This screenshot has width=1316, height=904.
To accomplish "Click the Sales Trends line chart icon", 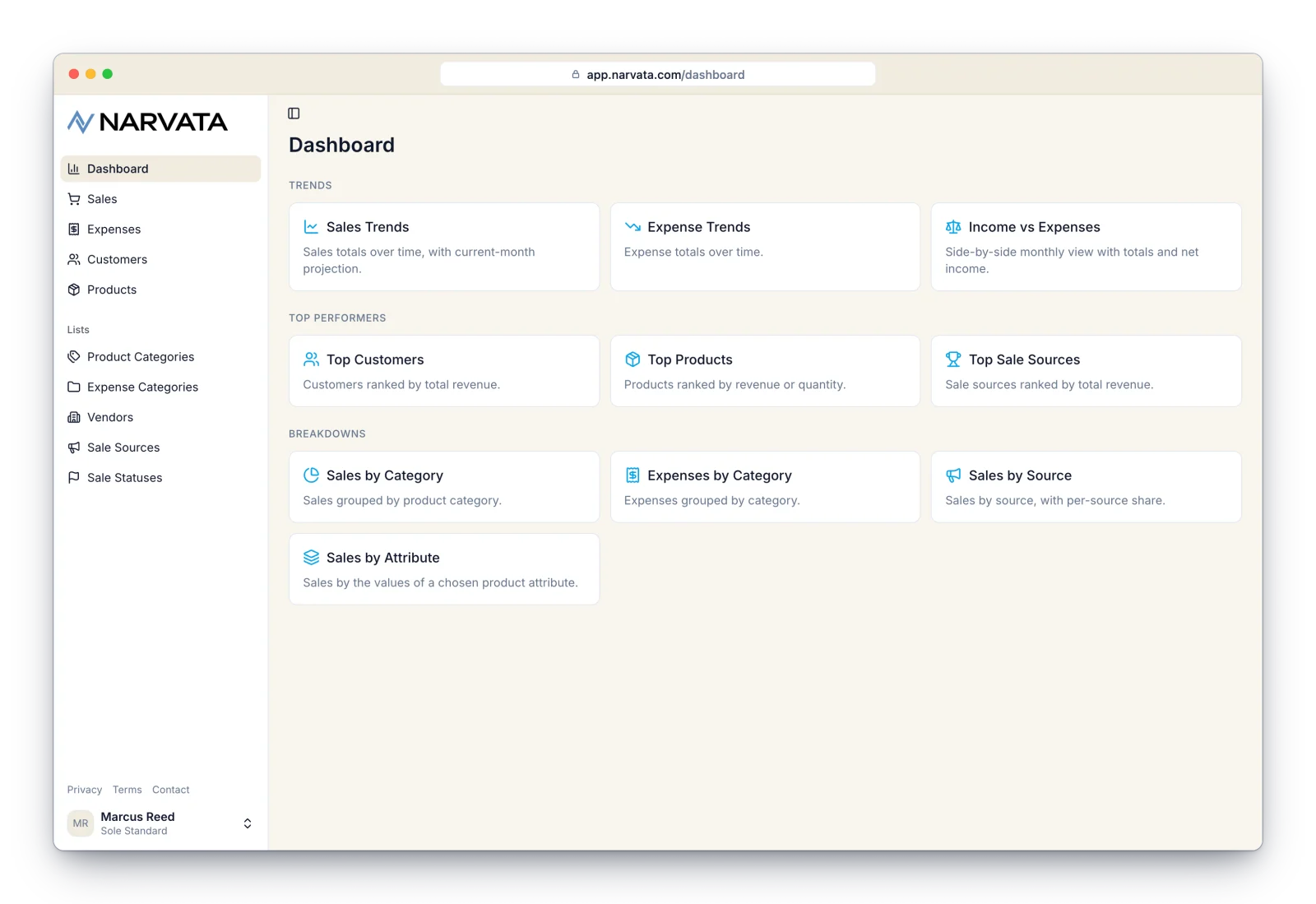I will coord(311,227).
